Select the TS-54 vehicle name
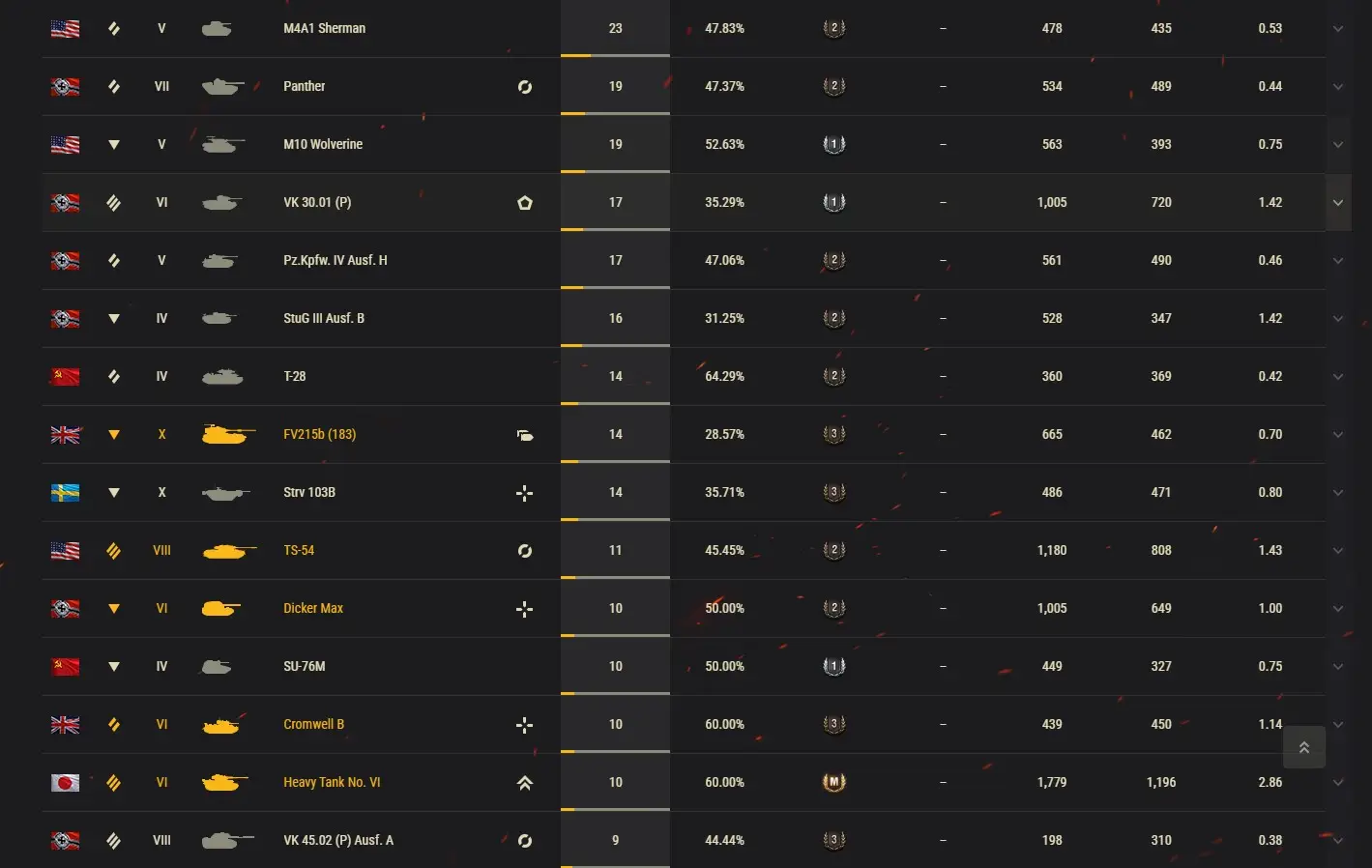The image size is (1372, 868). pyautogui.click(x=299, y=550)
